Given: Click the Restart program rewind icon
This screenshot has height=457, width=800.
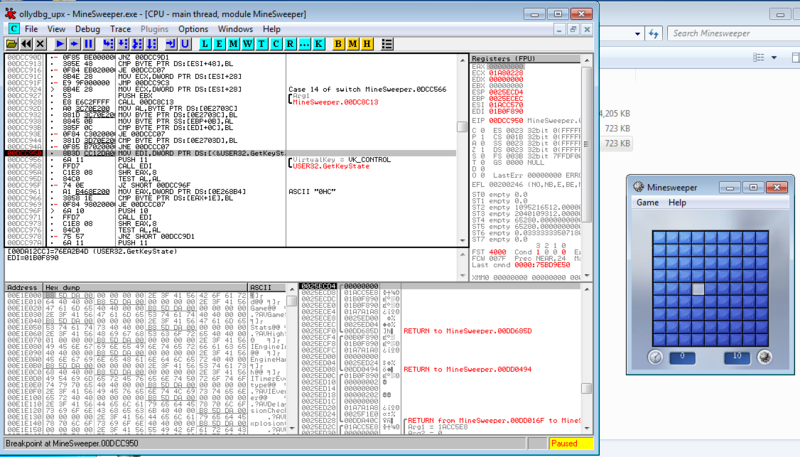Looking at the screenshot, I should pyautogui.click(x=26, y=44).
